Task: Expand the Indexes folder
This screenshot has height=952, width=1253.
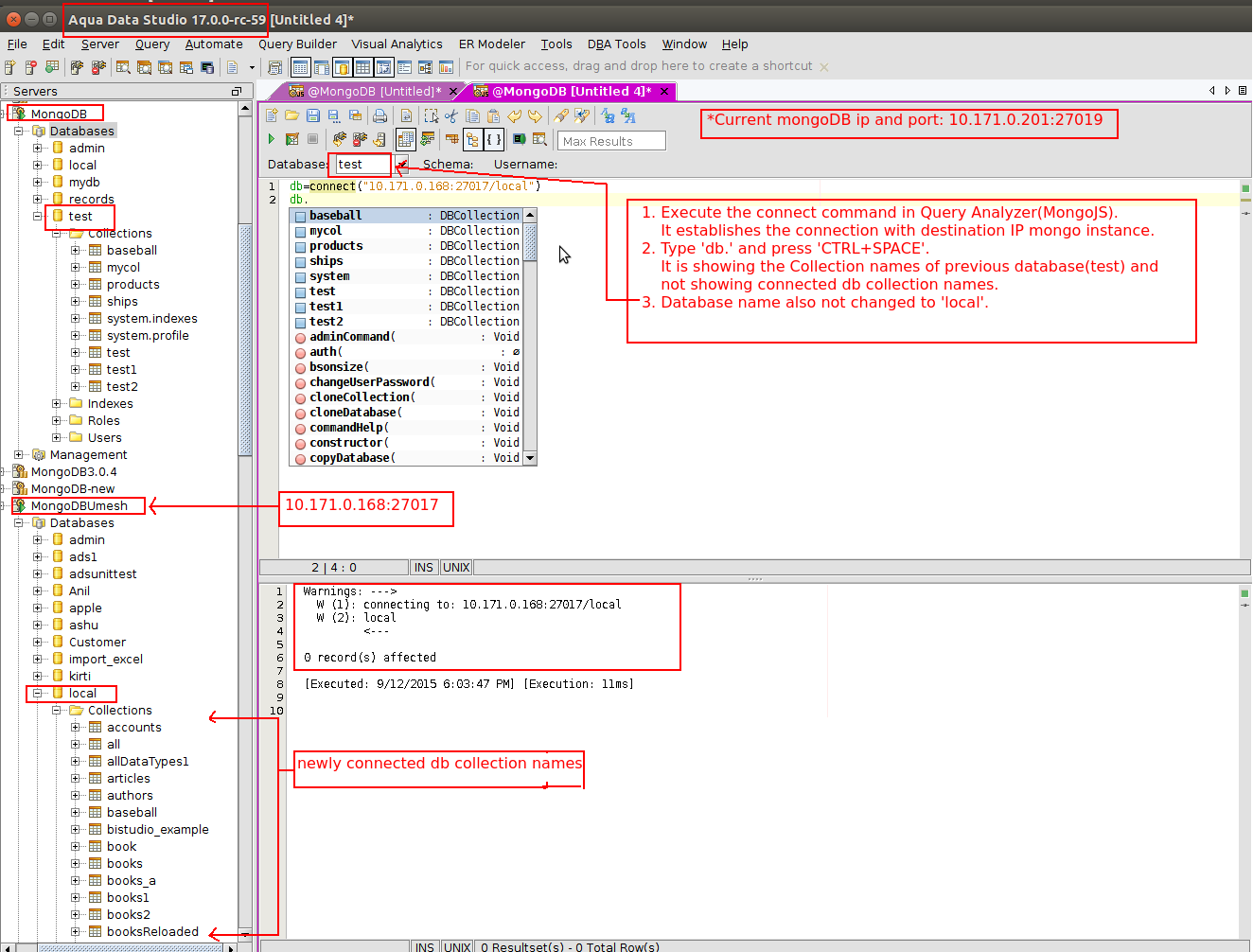Action: click(x=57, y=403)
